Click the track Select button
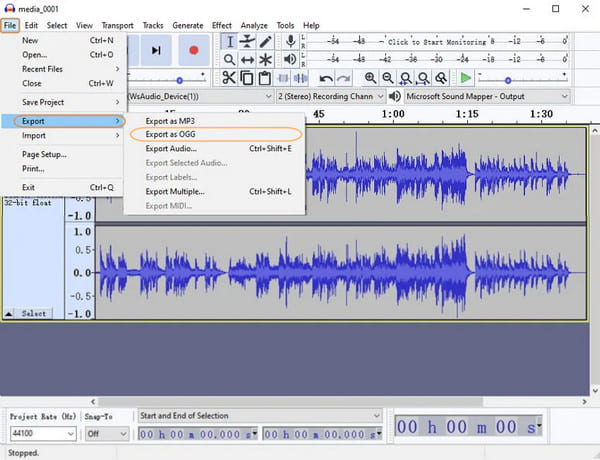Image resolution: width=600 pixels, height=460 pixels. (34, 314)
